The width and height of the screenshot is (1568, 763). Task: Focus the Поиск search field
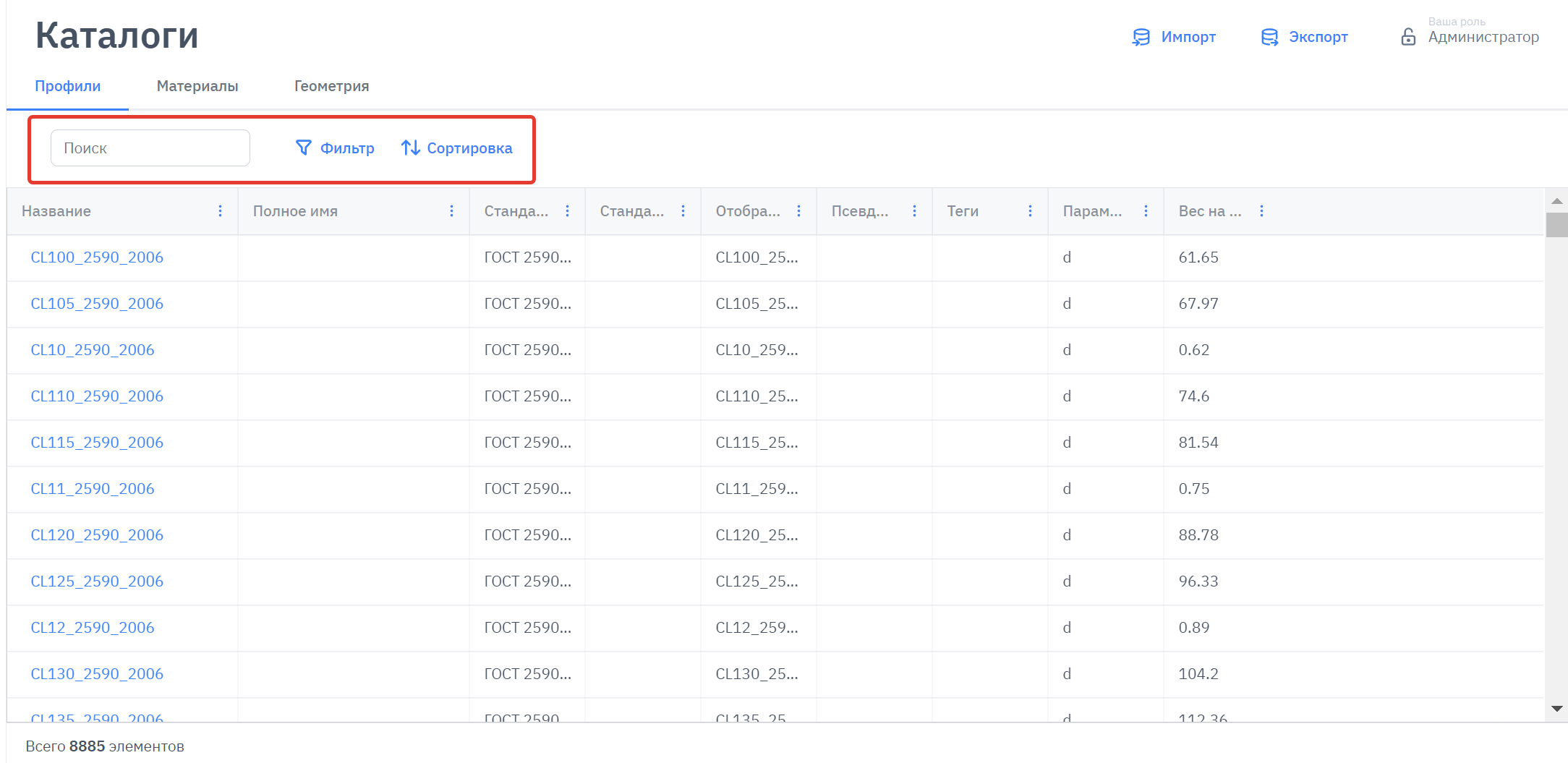pos(150,148)
